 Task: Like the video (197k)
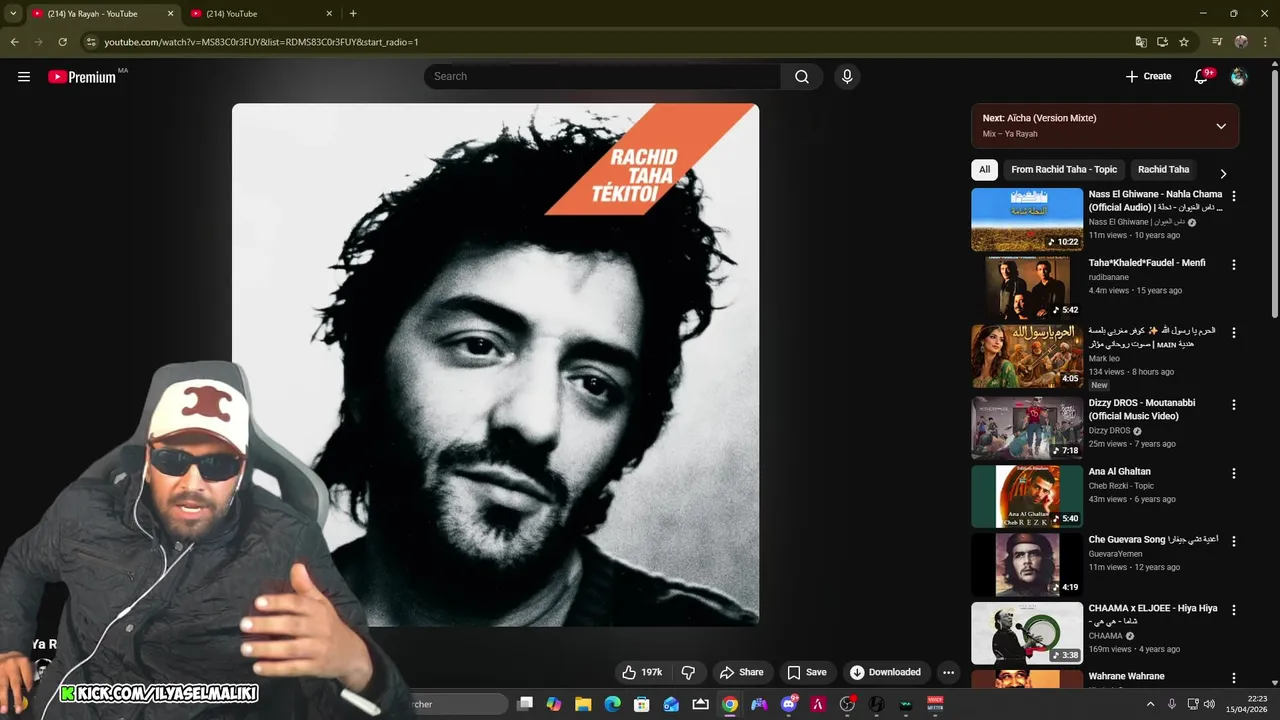642,672
